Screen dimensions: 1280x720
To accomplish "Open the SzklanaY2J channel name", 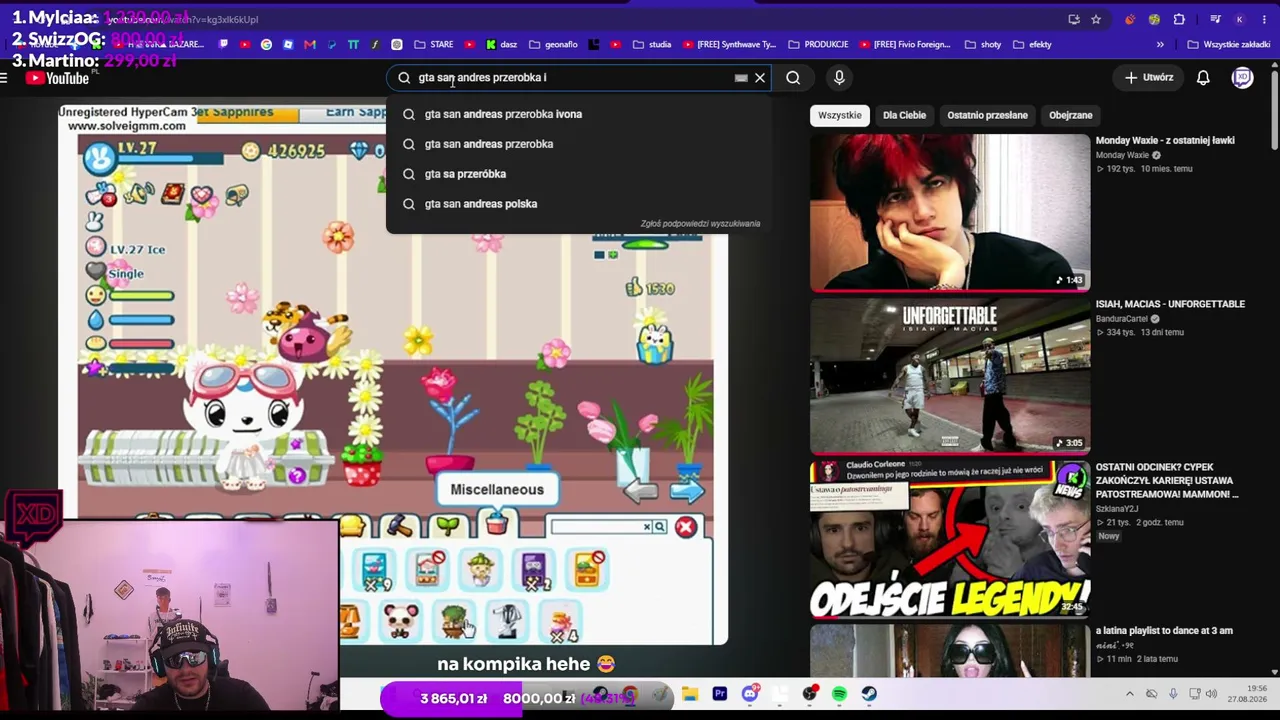I will [1117, 509].
